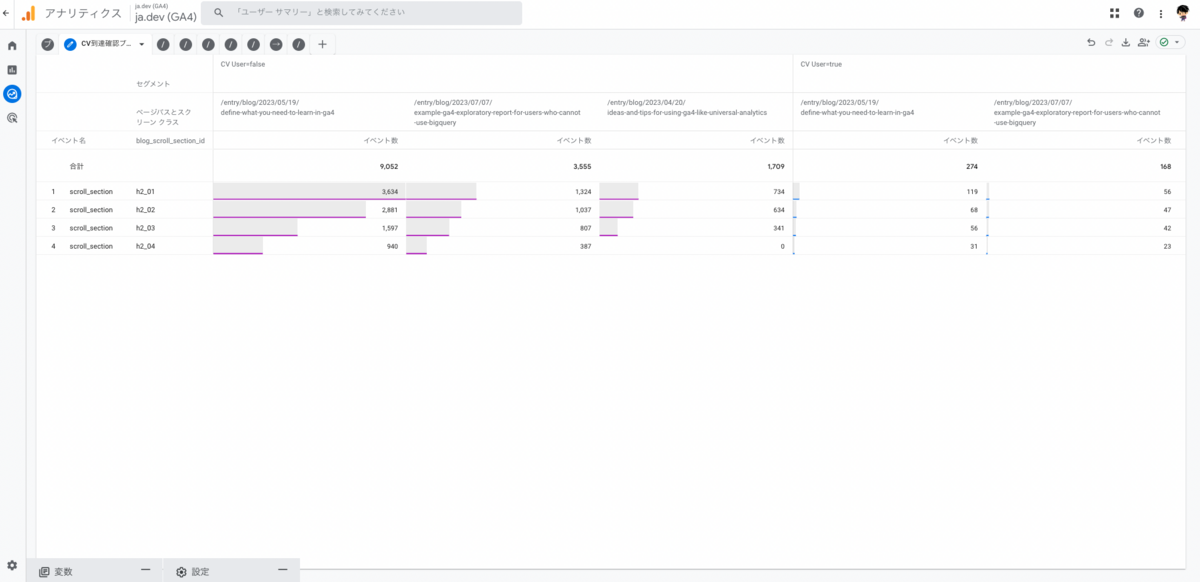Undo the last change

coord(1091,43)
